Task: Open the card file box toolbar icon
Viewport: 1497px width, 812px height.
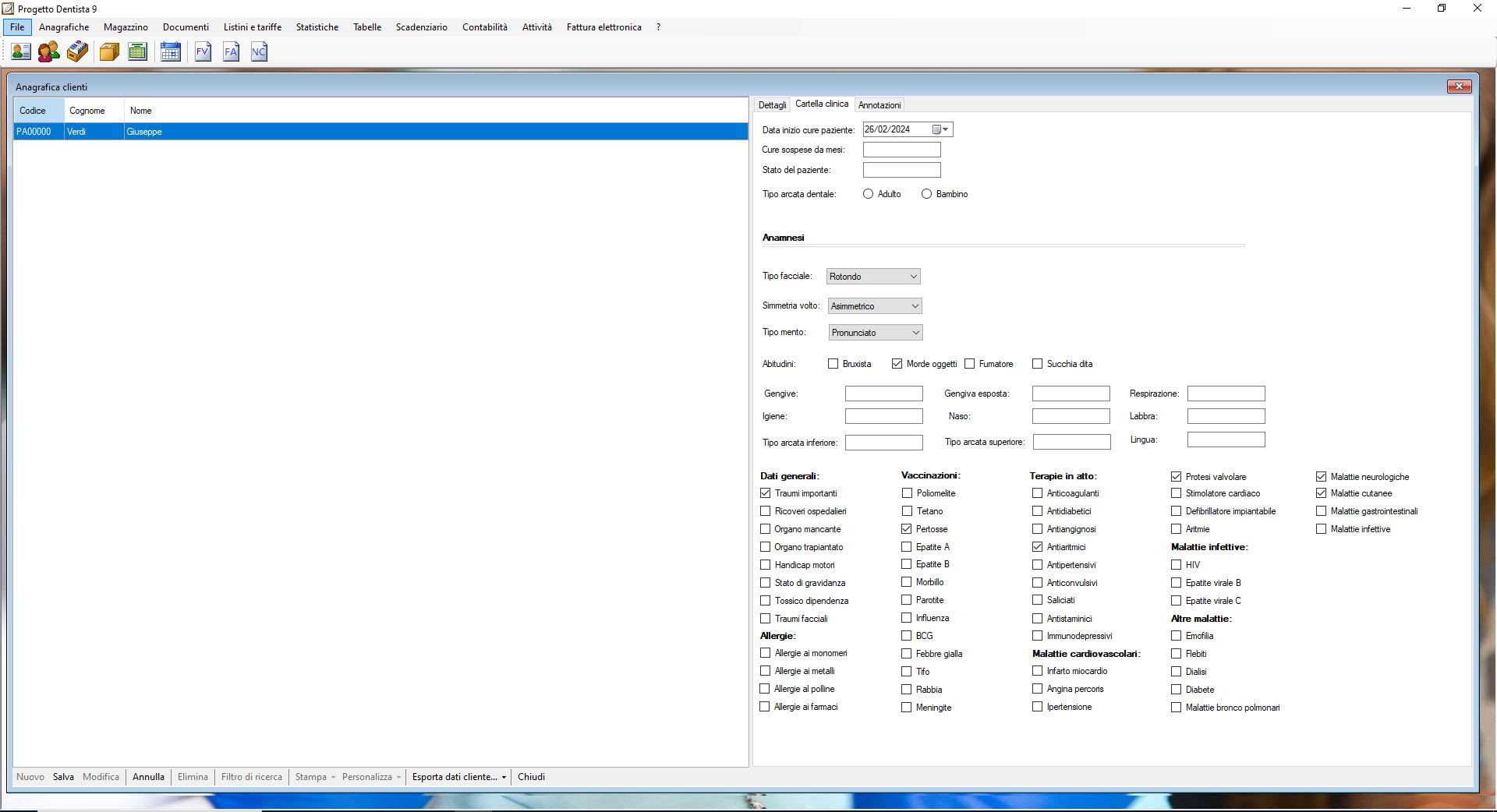Action: pyautogui.click(x=77, y=52)
